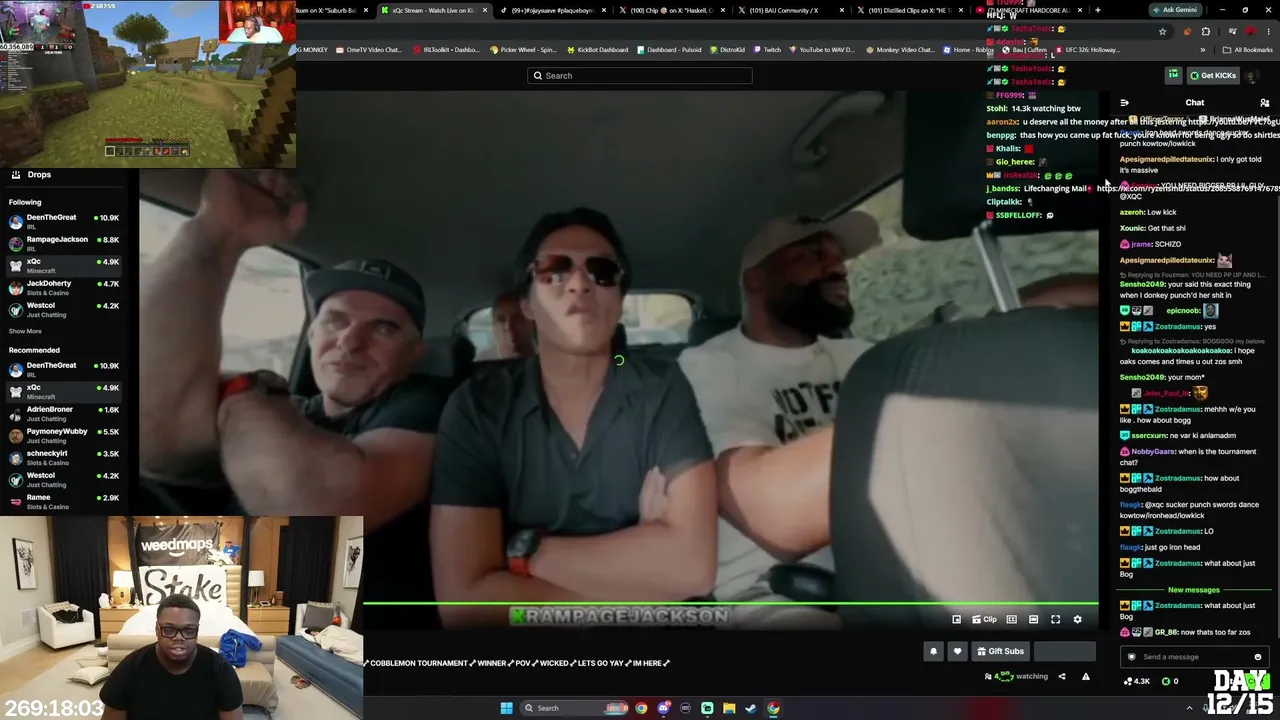
Task: Open the KickBot Dashboard bookmark
Action: [x=597, y=50]
